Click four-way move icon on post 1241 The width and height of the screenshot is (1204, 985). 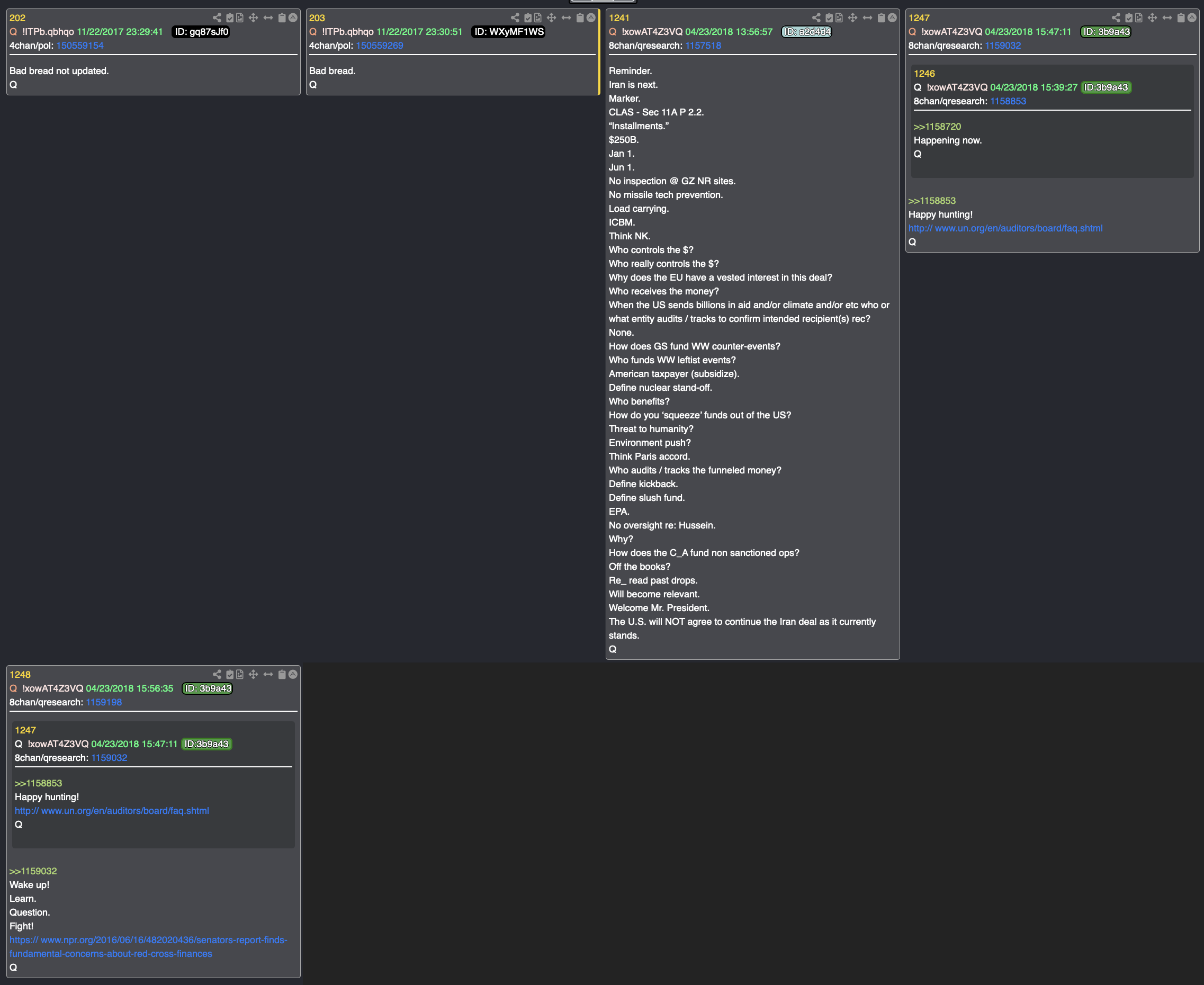pyautogui.click(x=852, y=17)
